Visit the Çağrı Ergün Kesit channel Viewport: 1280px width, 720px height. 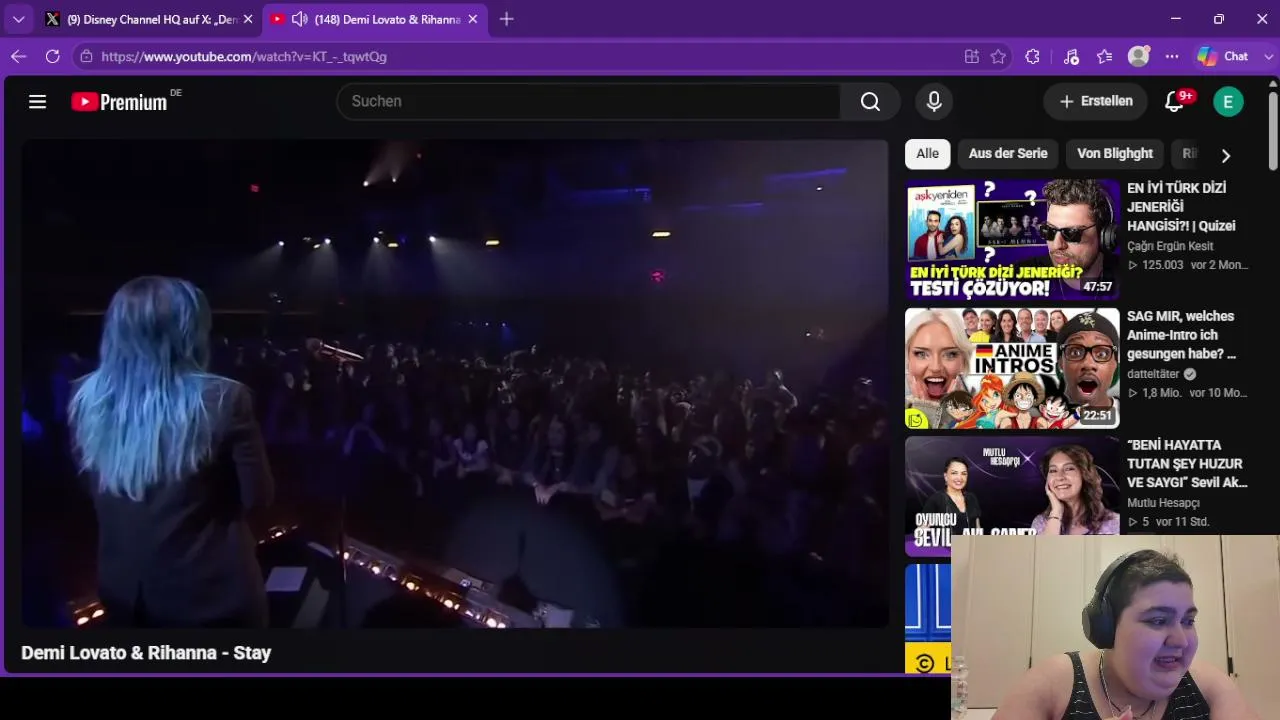click(1170, 246)
